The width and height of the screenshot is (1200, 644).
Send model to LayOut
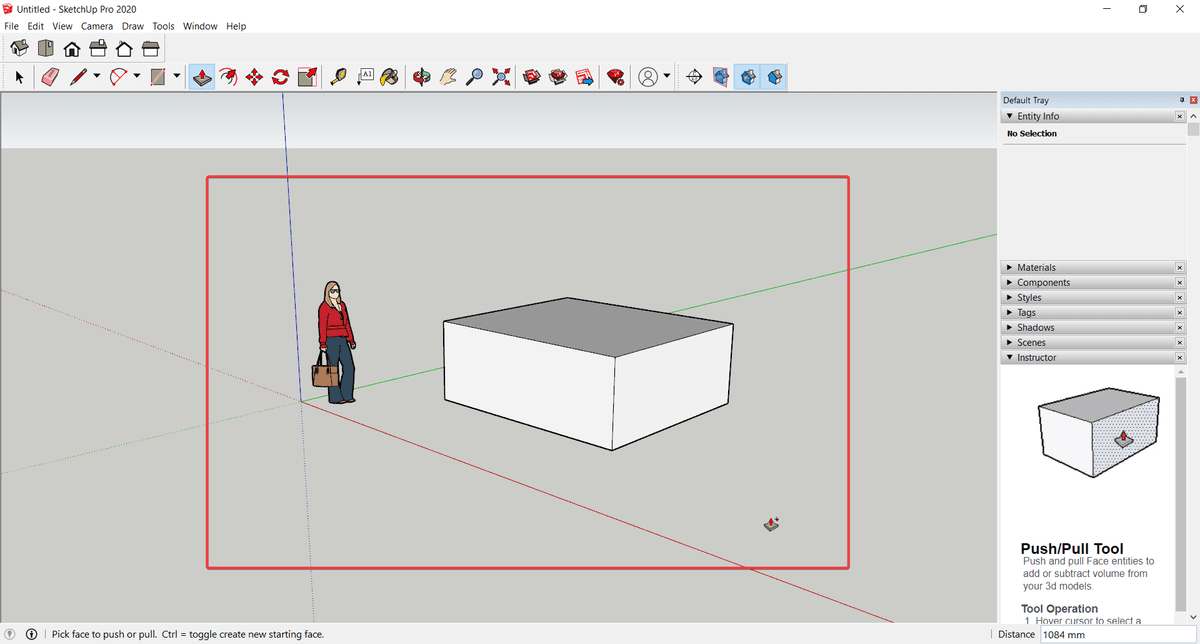pyautogui.click(x=585, y=77)
